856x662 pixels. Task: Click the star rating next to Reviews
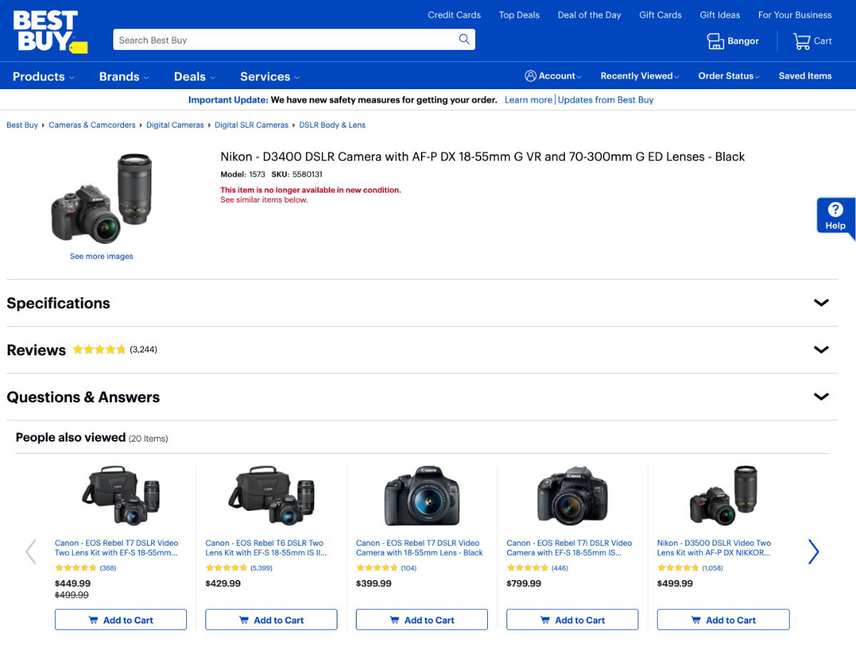[x=99, y=349]
